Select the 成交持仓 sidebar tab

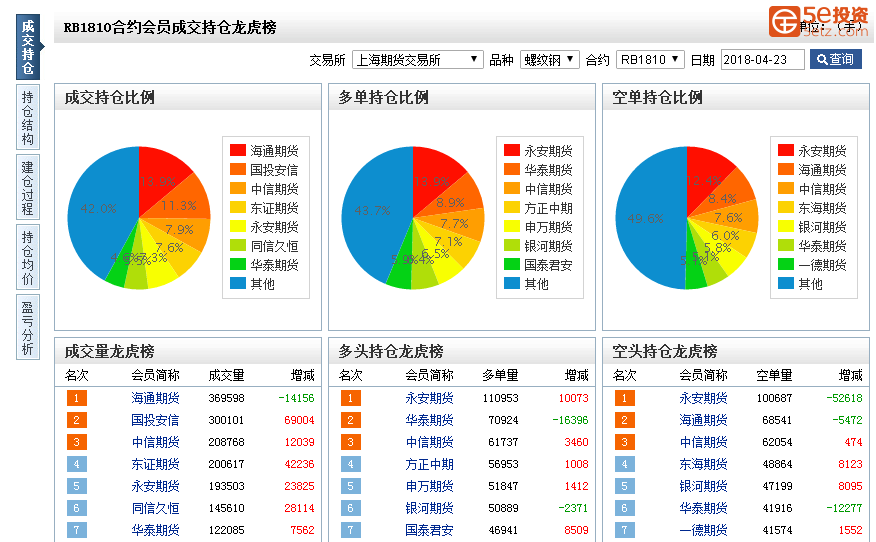28,47
